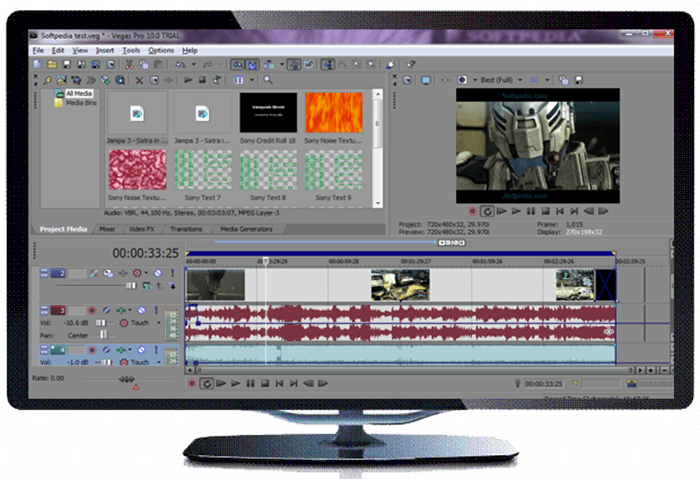Screen dimensions: 700x488
Task: Open the Tools menu
Action: [x=131, y=50]
